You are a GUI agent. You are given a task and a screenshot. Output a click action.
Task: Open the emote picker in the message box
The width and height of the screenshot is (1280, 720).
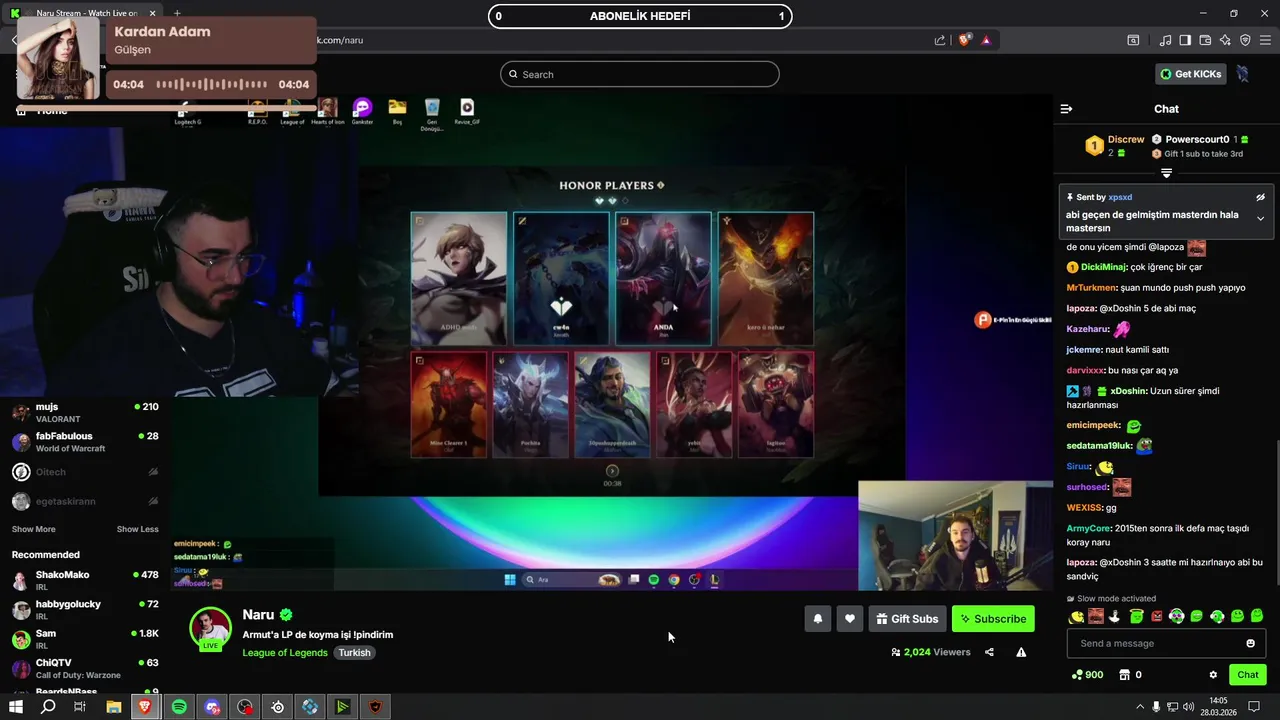point(1250,643)
